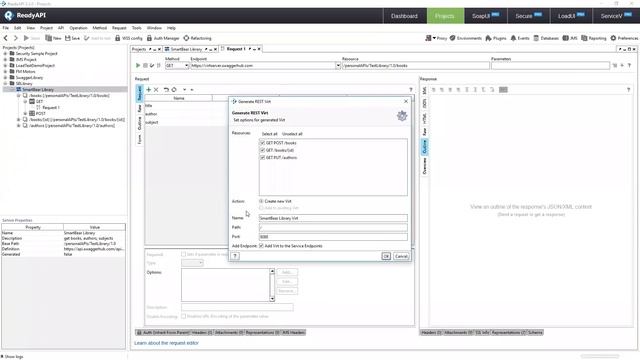Toggle GET PUT /authors resource checkbox
The height and width of the screenshot is (360, 640).
[262, 158]
